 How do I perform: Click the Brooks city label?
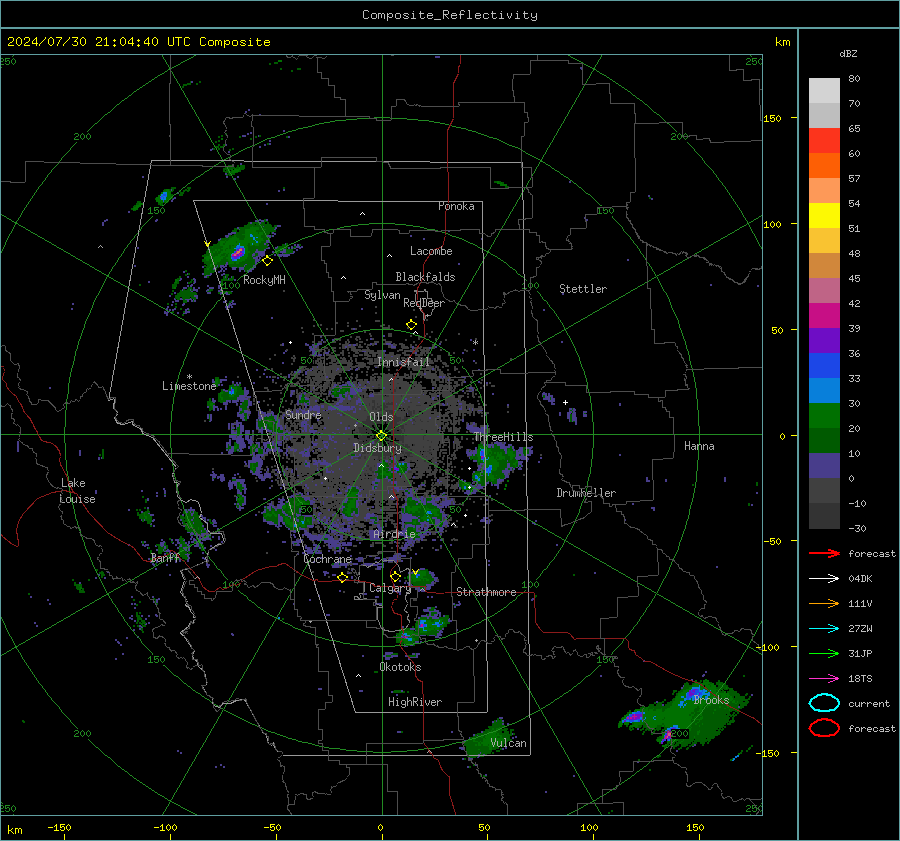[x=711, y=700]
